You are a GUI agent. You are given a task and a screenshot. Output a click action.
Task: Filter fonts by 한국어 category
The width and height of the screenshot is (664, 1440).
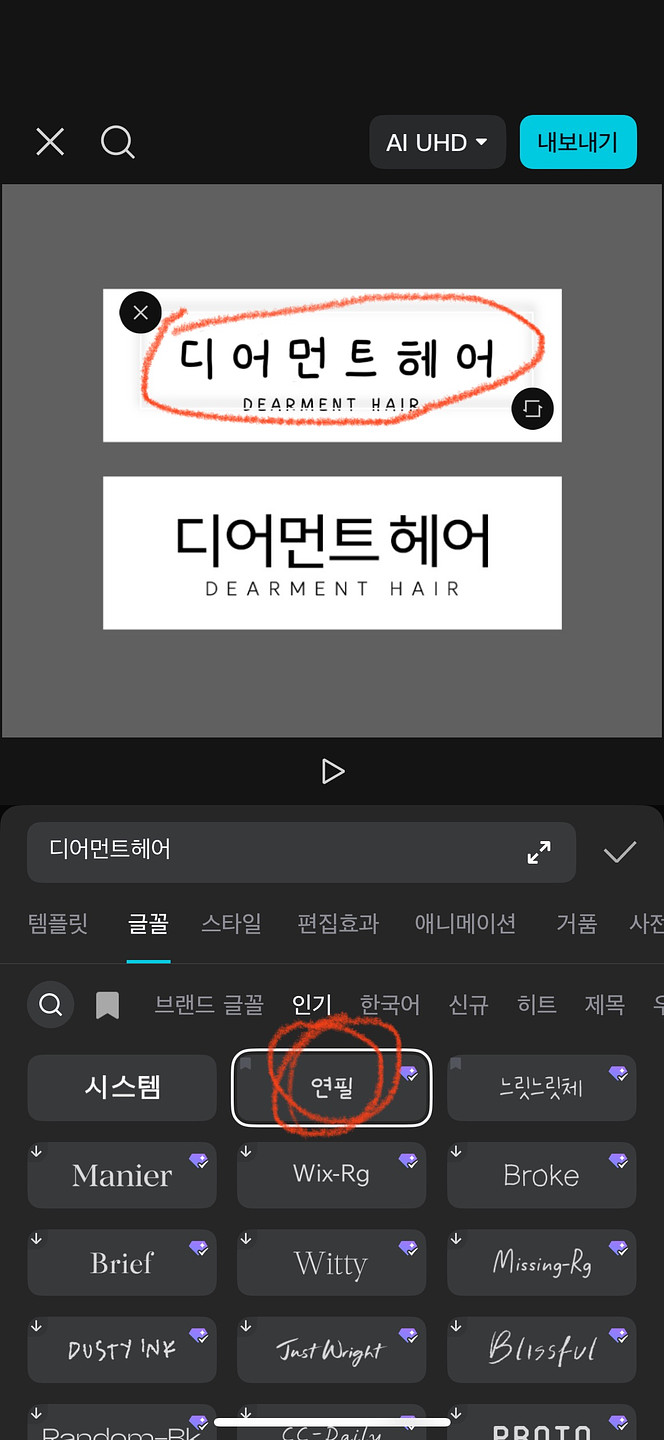point(390,1004)
